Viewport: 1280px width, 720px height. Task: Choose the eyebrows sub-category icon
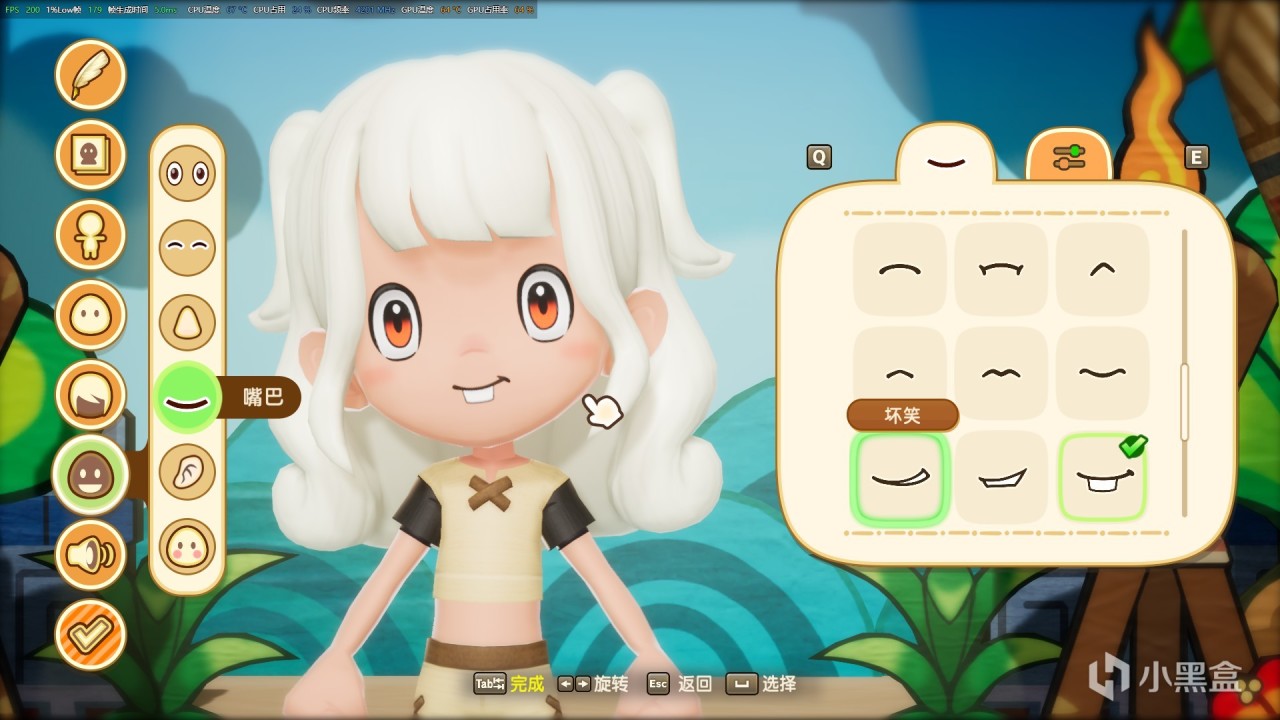187,248
